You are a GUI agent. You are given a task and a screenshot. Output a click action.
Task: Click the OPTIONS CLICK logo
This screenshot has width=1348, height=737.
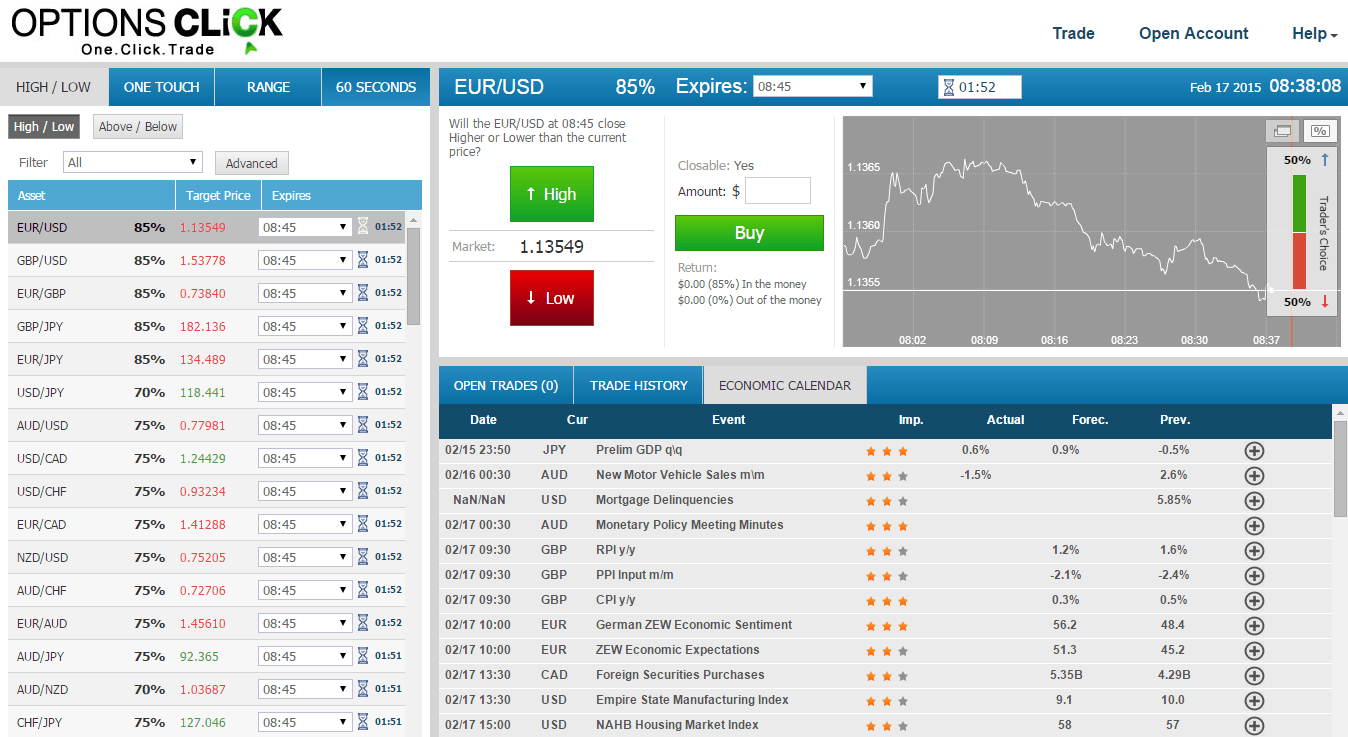point(145,28)
